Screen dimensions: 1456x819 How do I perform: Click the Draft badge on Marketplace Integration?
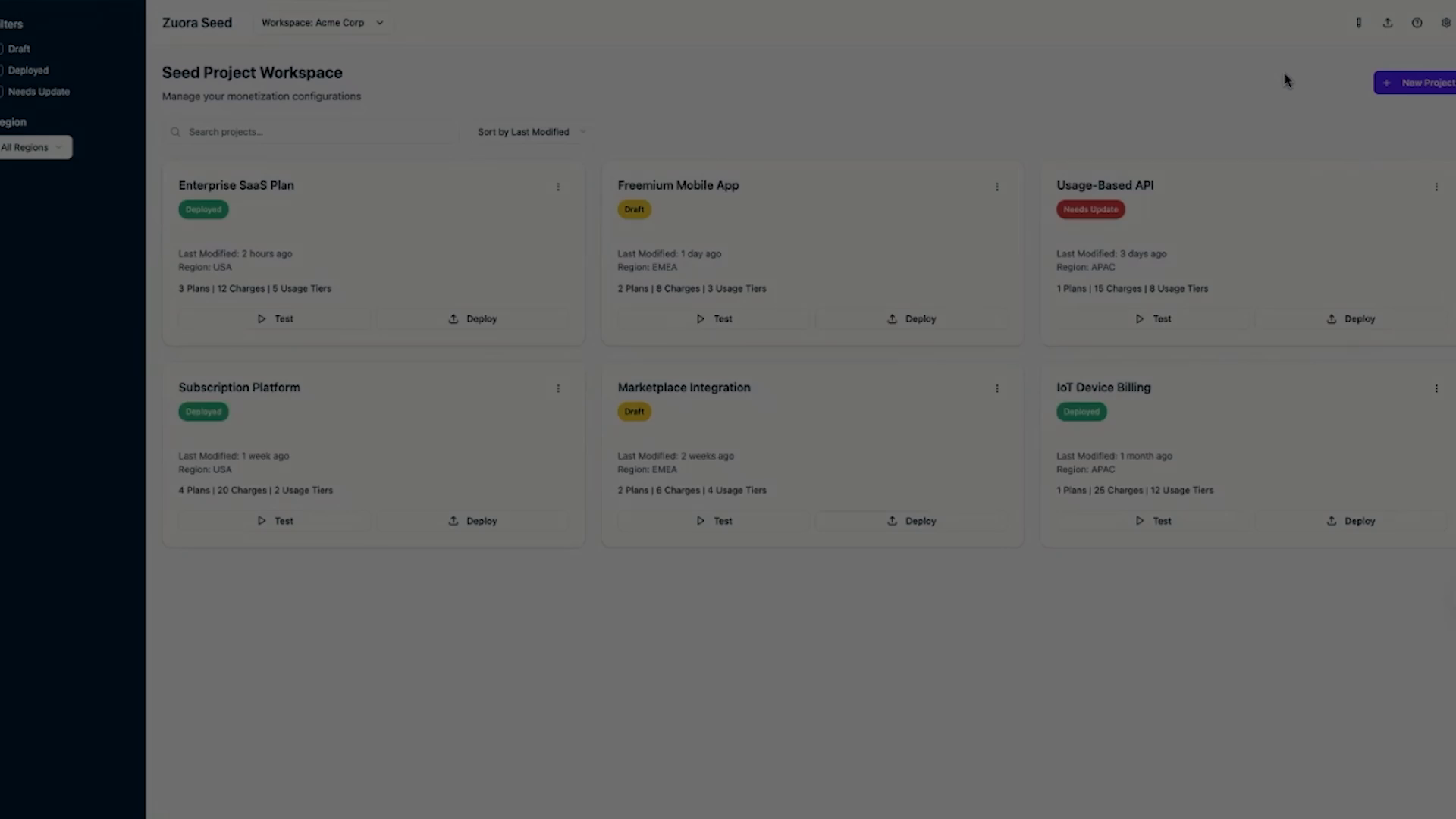(634, 411)
